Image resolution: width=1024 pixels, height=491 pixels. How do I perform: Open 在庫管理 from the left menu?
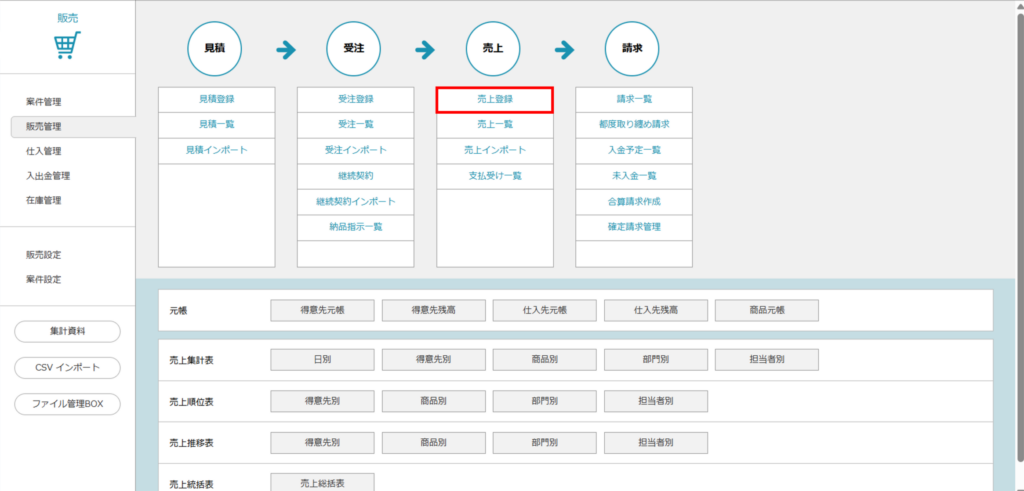(x=44, y=200)
